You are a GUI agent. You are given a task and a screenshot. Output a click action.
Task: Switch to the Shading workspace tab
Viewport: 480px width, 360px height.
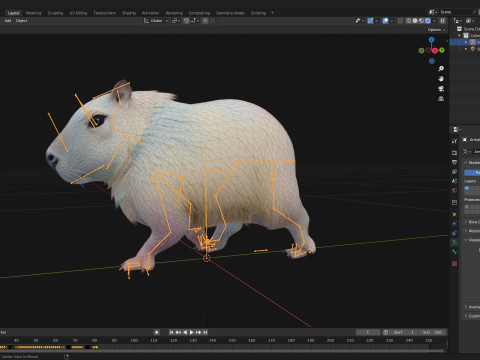[129, 13]
